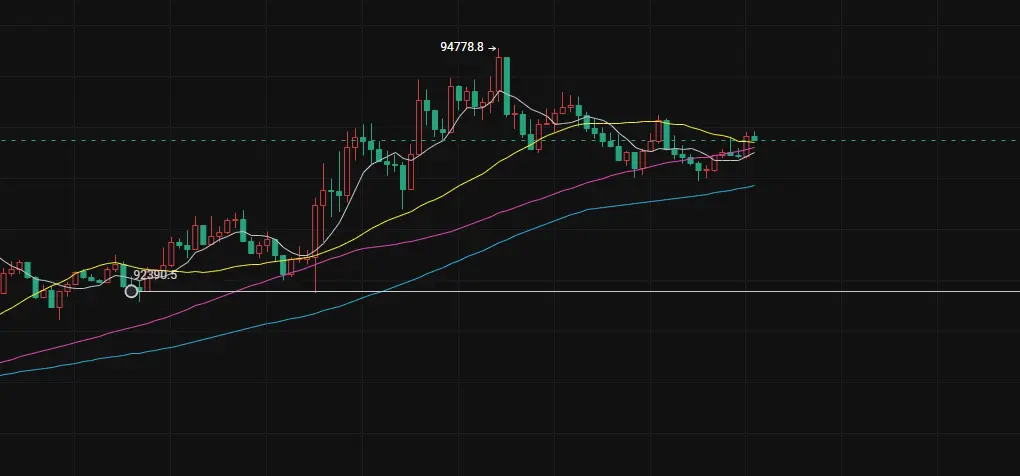Click the 94778.8 high price label
The image size is (1020, 476).
(462, 47)
